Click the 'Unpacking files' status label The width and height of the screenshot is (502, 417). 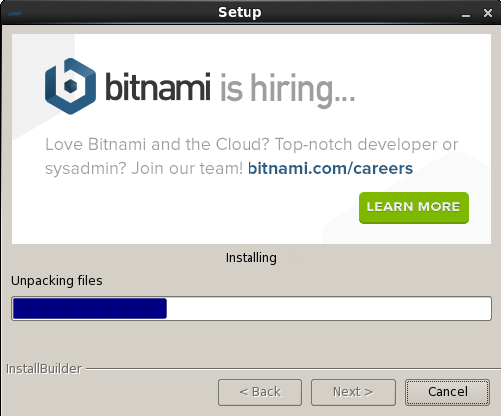pos(57,281)
